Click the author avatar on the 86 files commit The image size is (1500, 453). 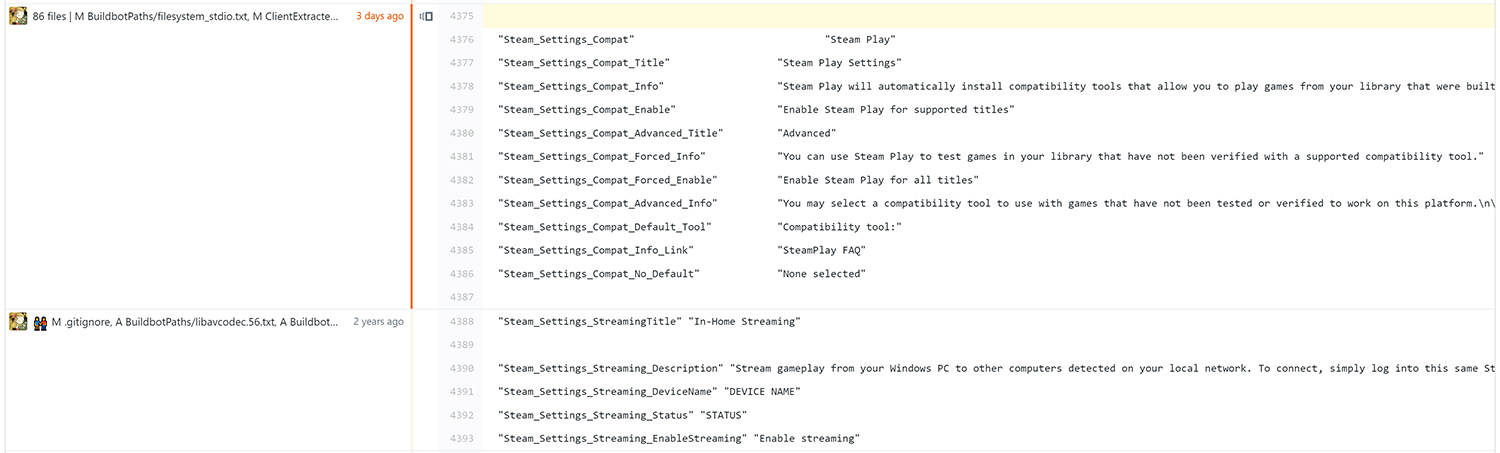click(18, 16)
